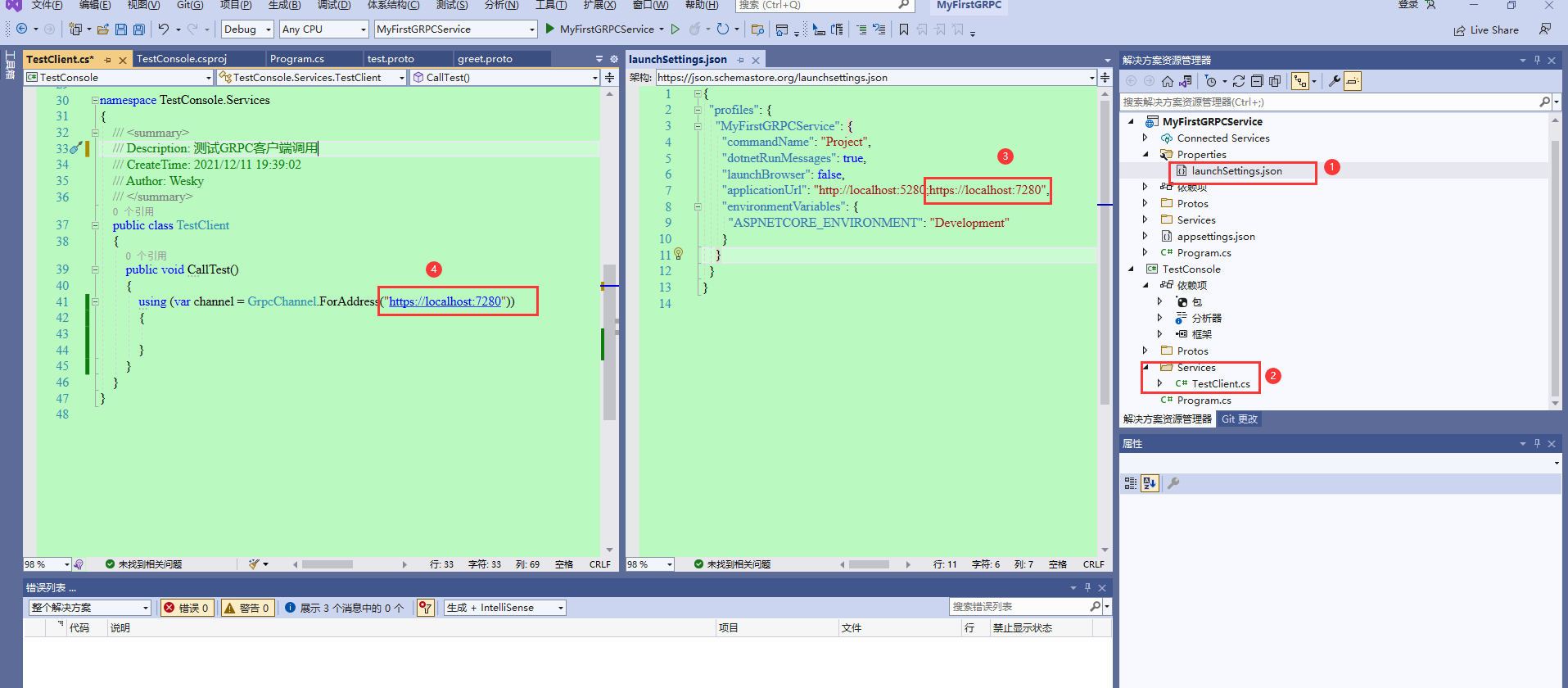Click the Undo arrow icon

[164, 29]
